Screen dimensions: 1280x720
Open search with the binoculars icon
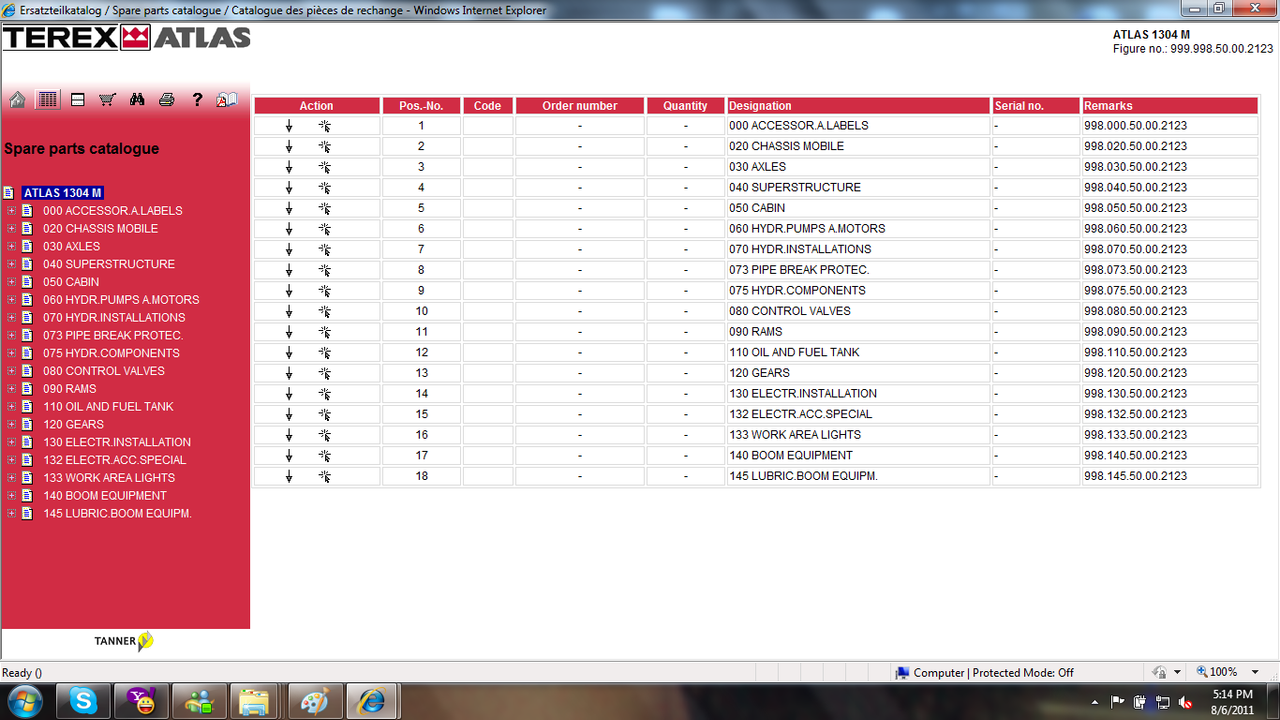coord(137,99)
